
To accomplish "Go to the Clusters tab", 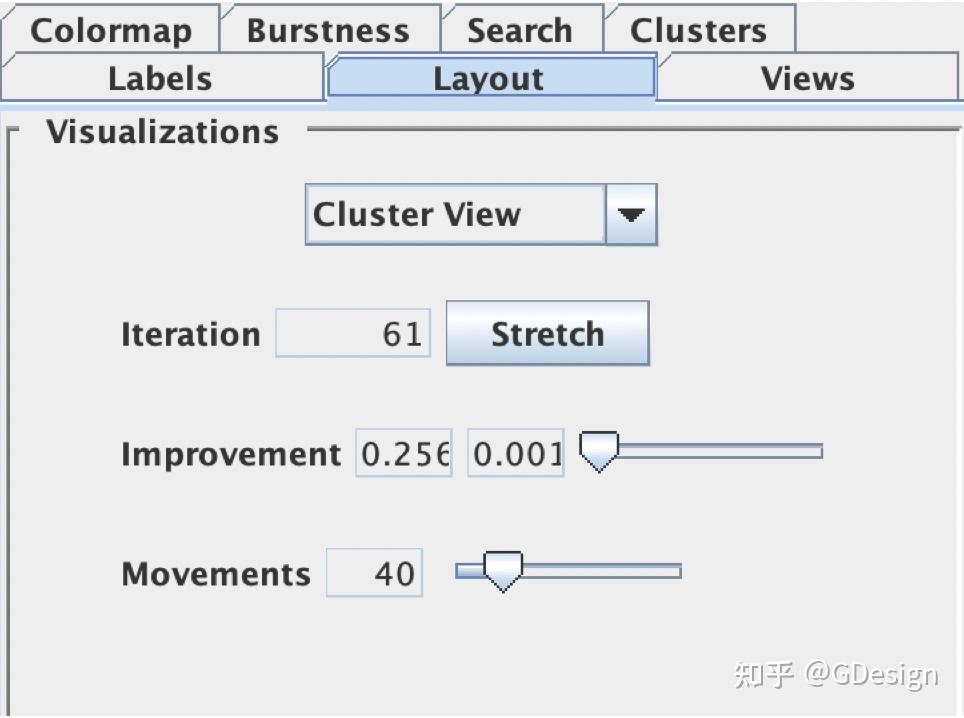I will click(x=698, y=29).
